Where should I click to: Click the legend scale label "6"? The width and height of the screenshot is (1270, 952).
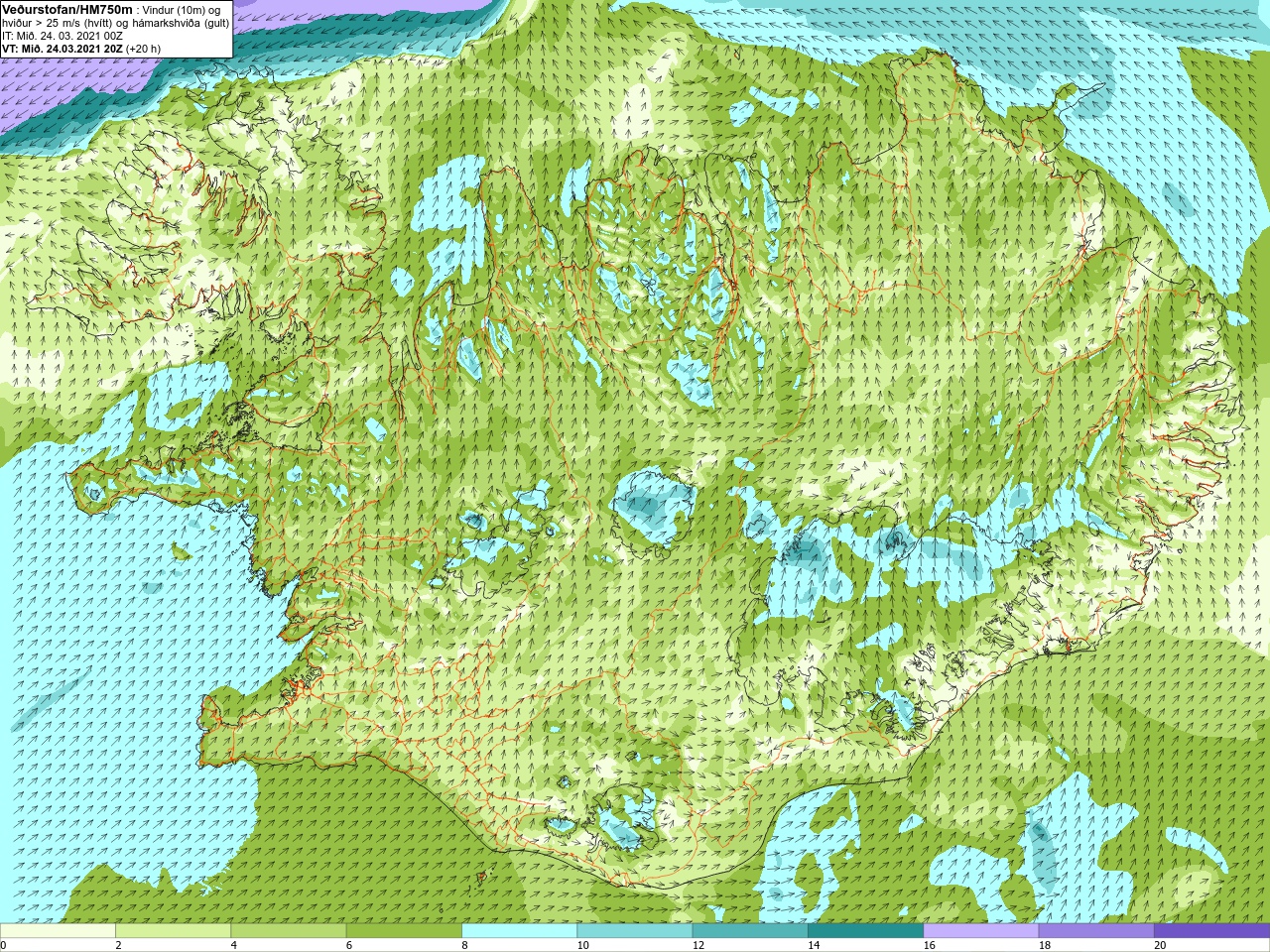pyautogui.click(x=349, y=945)
